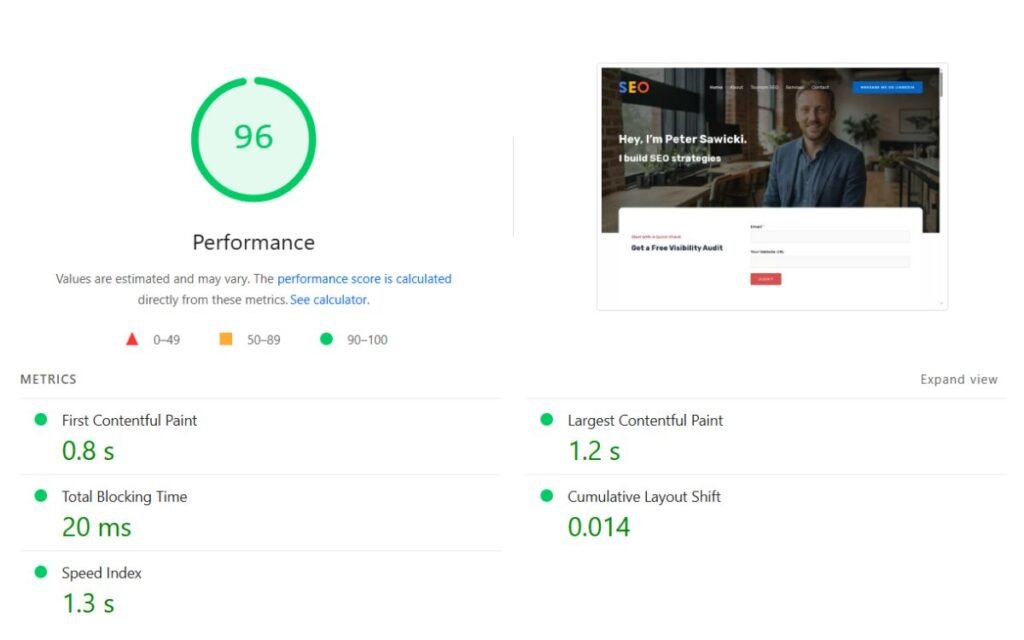Click the Website URL input field

[x=828, y=261]
